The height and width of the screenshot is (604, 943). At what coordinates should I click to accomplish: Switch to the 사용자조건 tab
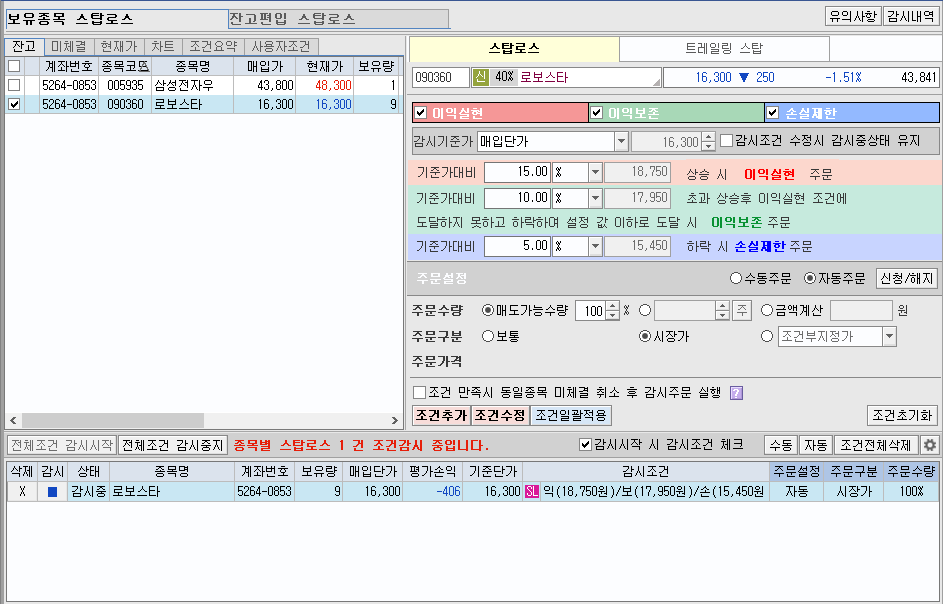(281, 46)
